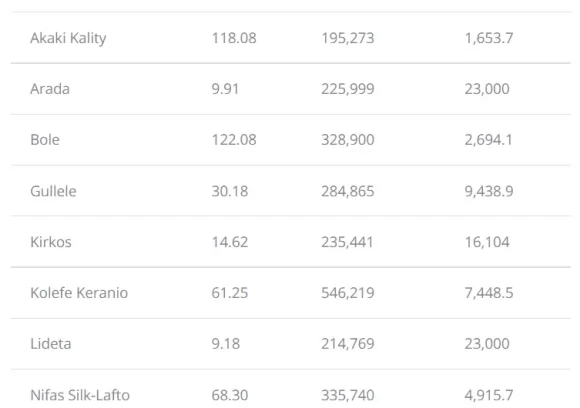
Task: Select density value 16,104
Action: click(x=487, y=242)
